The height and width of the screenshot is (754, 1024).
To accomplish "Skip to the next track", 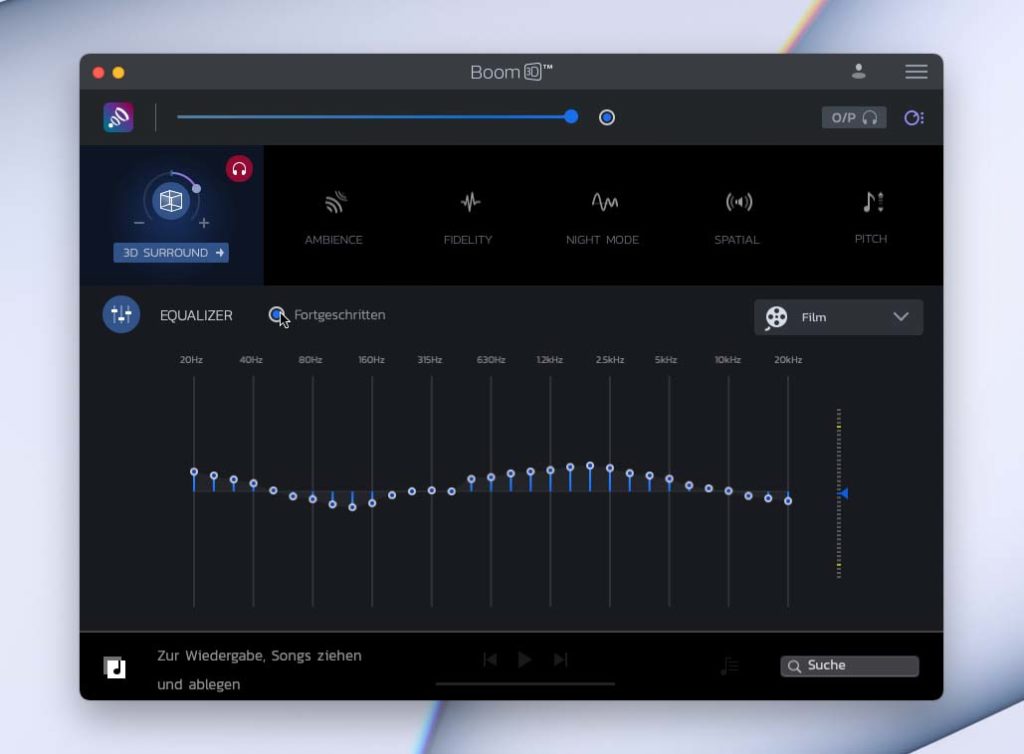I will coord(560,659).
